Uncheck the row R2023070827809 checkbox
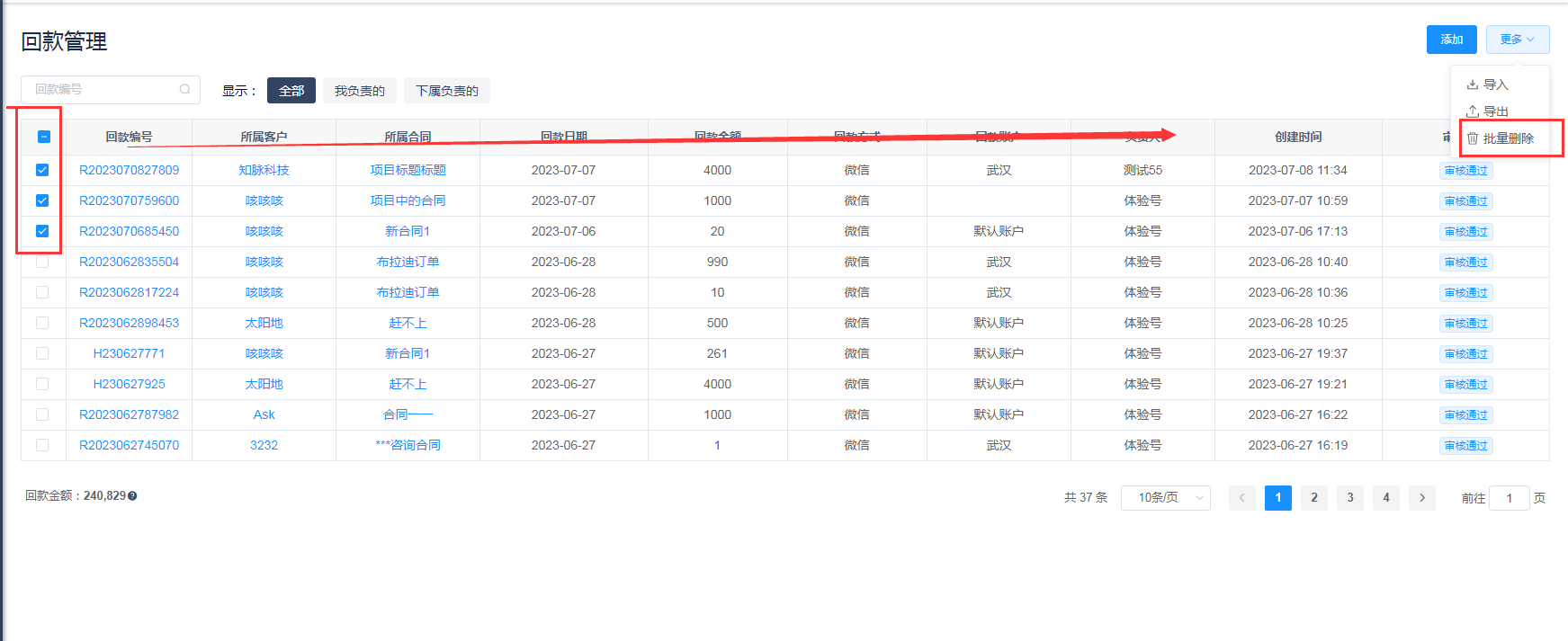This screenshot has width=1568, height=641. [x=42, y=170]
